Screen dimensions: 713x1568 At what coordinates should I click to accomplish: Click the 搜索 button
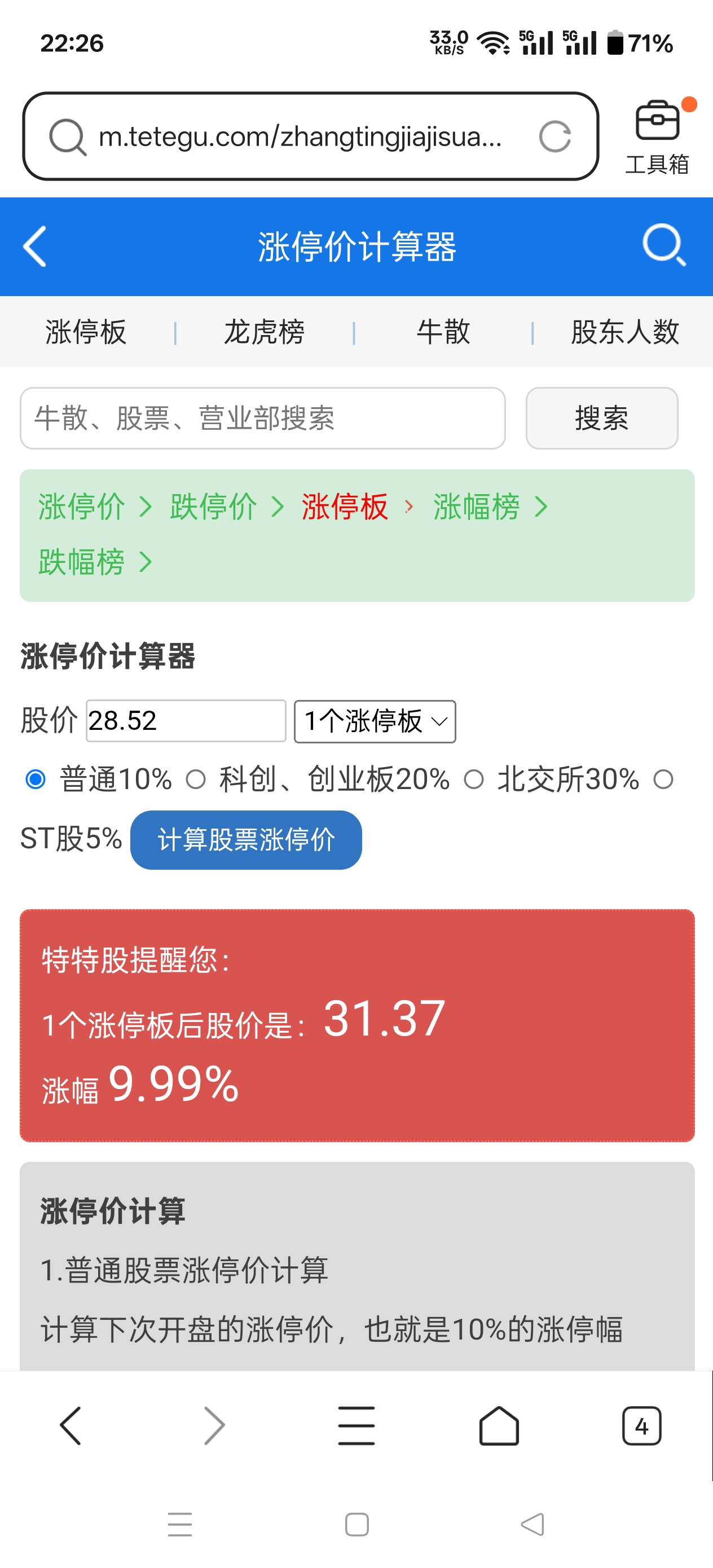tap(601, 418)
